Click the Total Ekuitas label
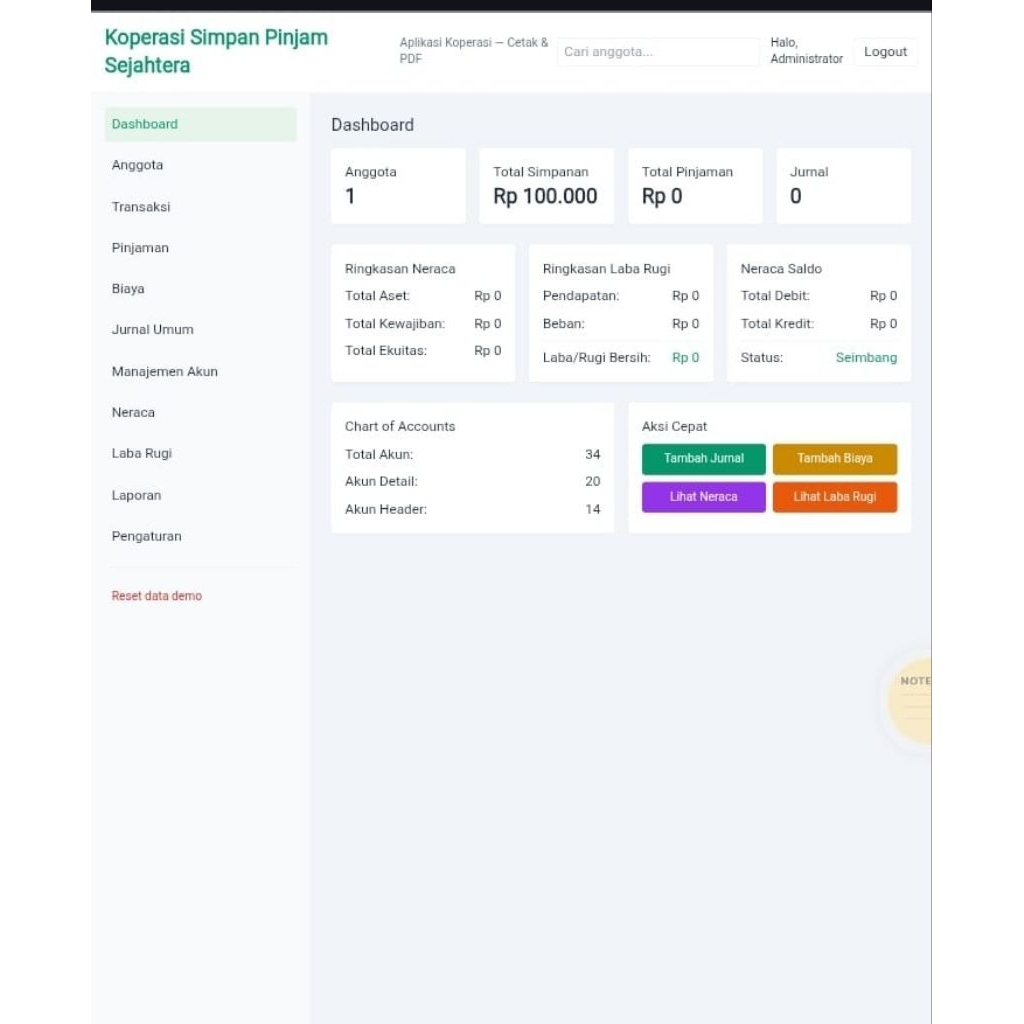 tap(386, 351)
